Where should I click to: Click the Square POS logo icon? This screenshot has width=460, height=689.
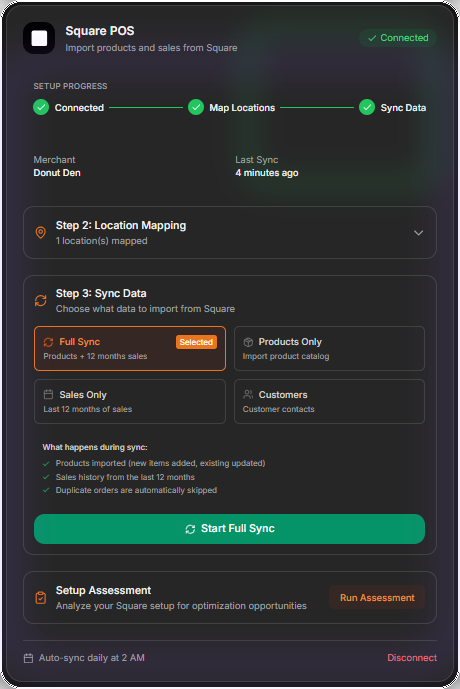pos(39,38)
